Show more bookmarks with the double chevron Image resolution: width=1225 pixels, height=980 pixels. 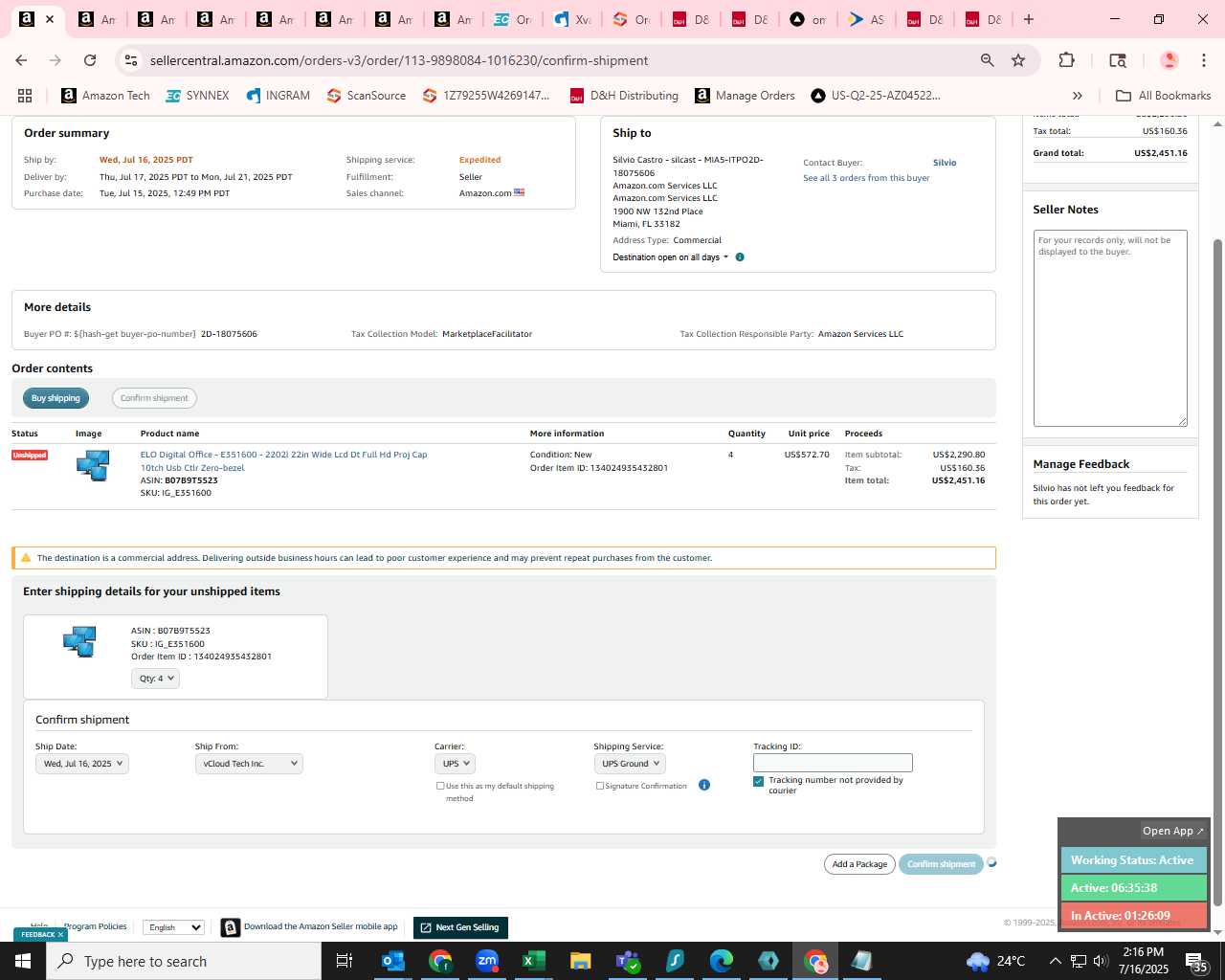[x=1077, y=96]
